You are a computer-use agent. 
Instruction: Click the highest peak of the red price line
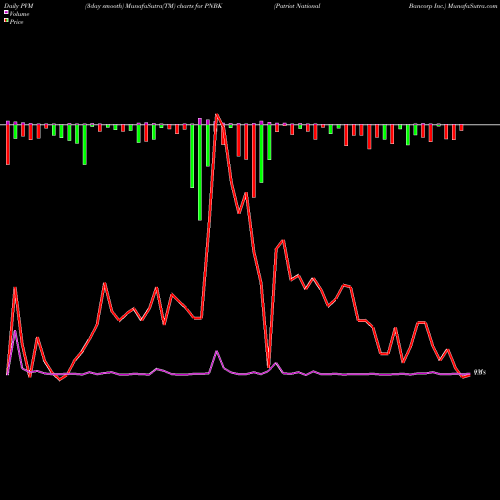point(217,115)
